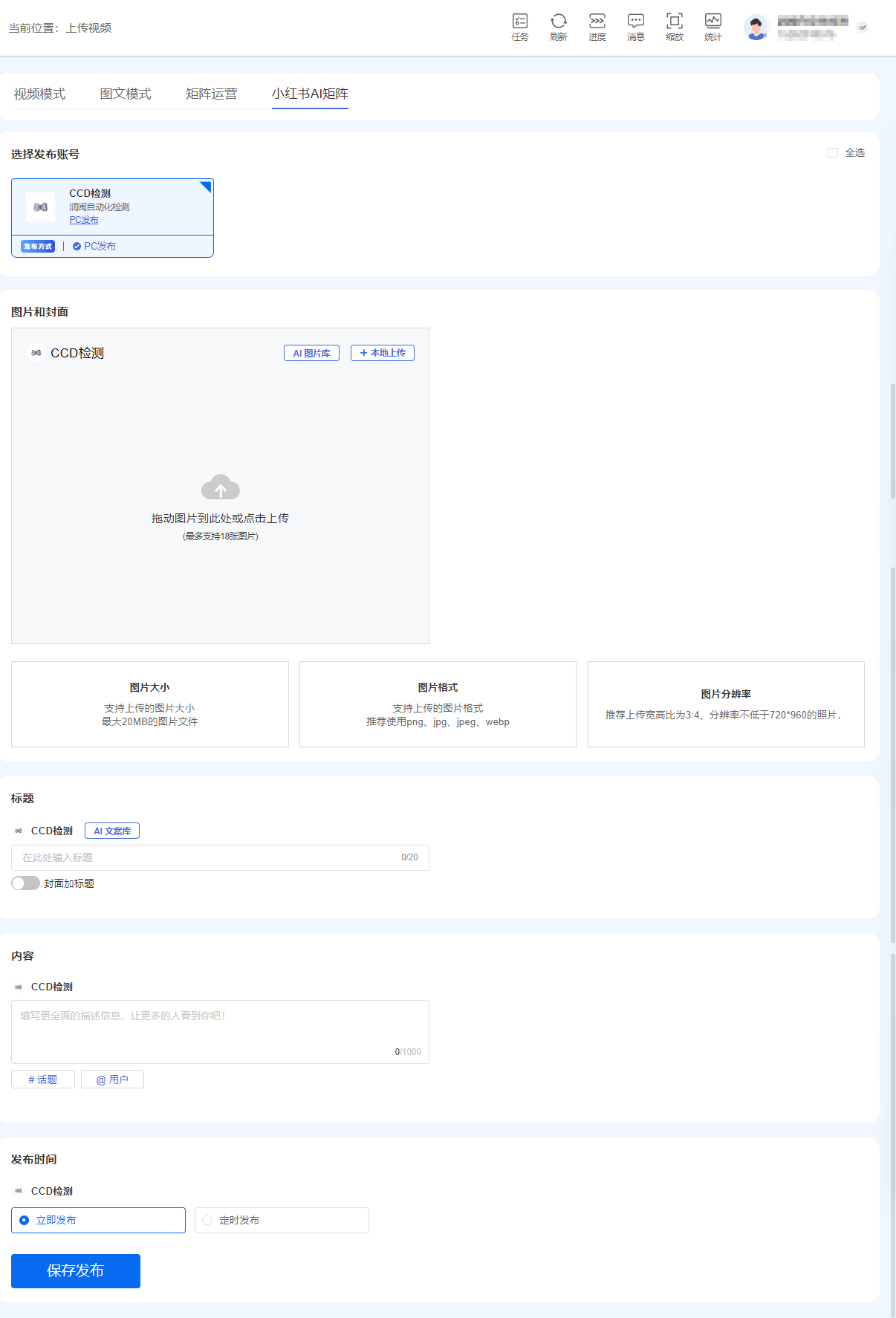Click the CCD检测 avatar in image section
Viewport: 896px width, 1318px height.
(36, 353)
